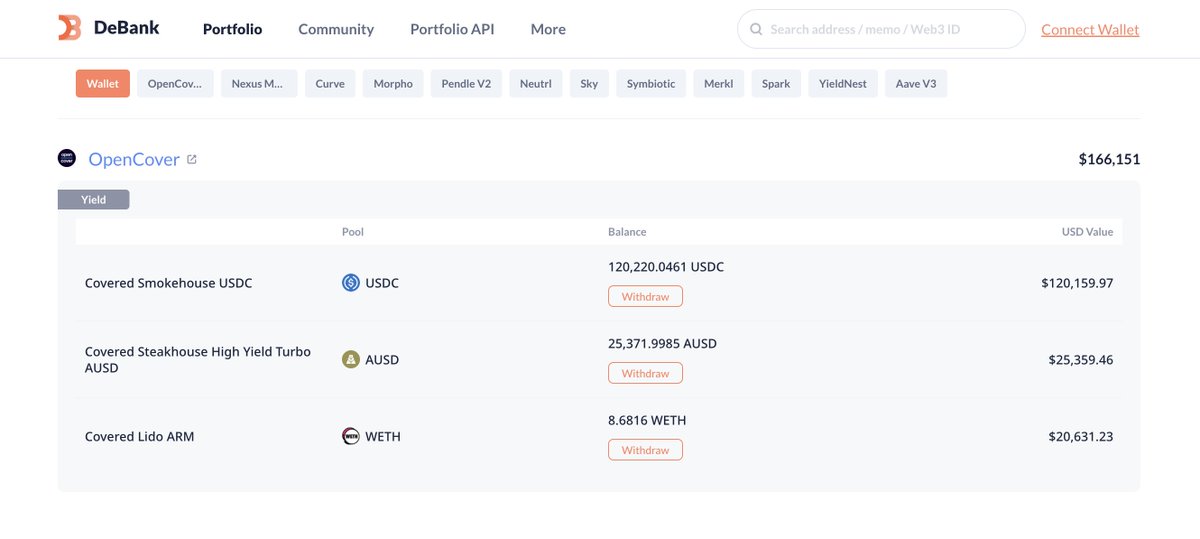Screen dimensions: 1200x539
Task: Select the Sky filter tab
Action: (589, 84)
